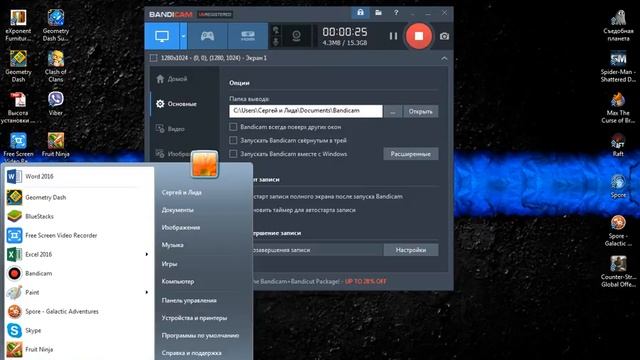The height and width of the screenshot is (360, 640).
Task: Launch Fruit Ninja from Start menu
Action: [79, 349]
